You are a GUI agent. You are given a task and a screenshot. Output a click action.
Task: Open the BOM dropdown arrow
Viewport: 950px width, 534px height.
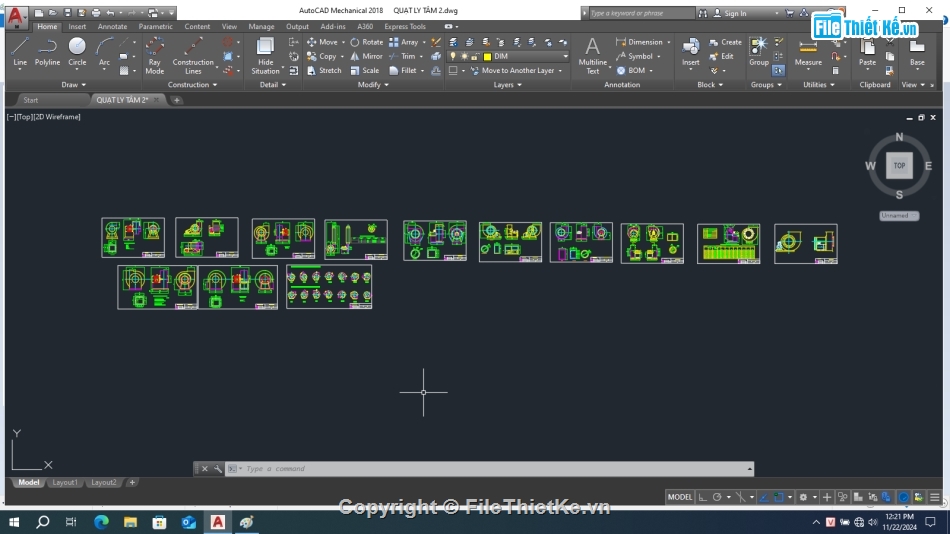pos(651,70)
